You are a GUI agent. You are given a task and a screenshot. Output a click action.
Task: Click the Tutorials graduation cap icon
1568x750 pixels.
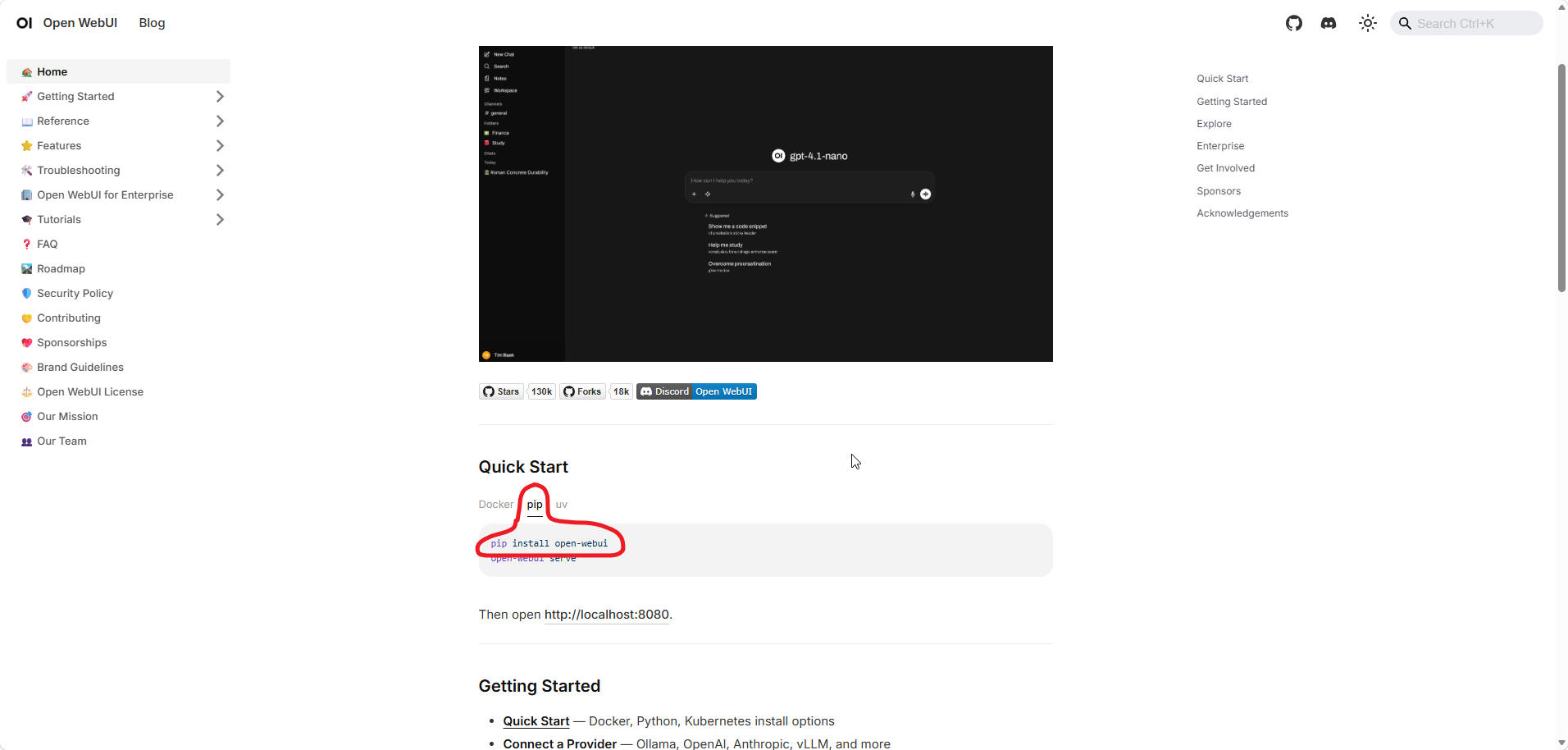click(27, 220)
